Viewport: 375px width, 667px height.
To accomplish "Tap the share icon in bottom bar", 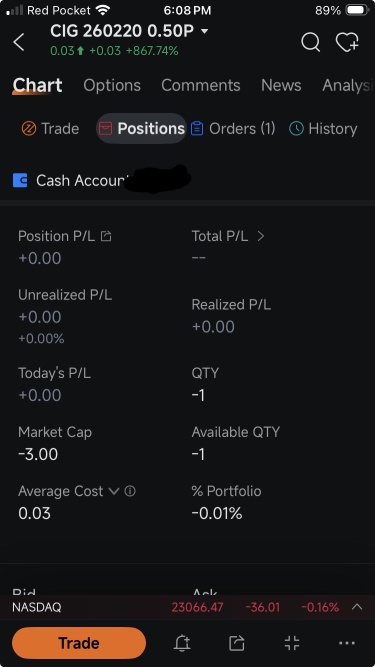I will pos(237,643).
